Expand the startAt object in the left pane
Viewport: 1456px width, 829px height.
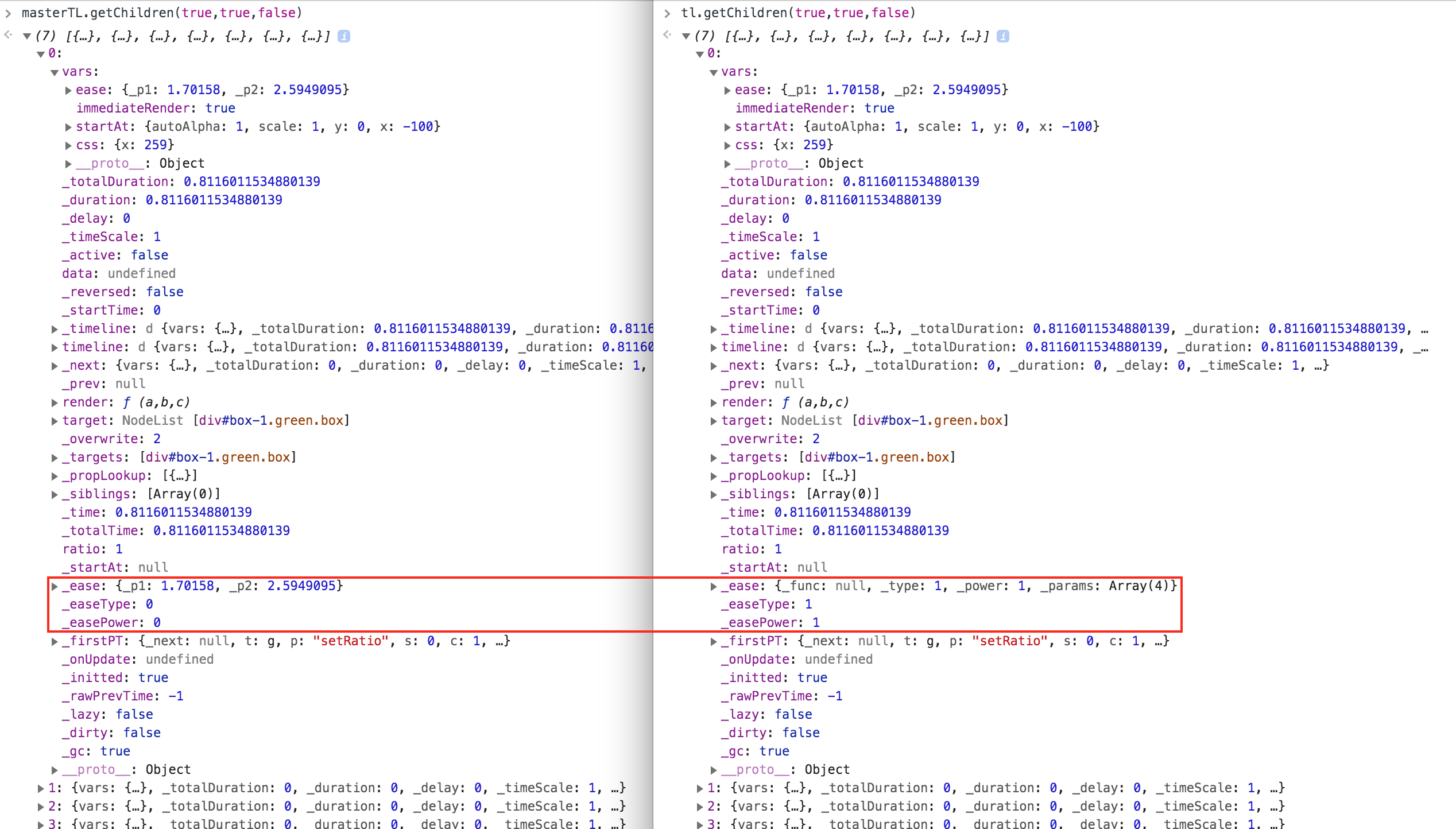[x=68, y=126]
